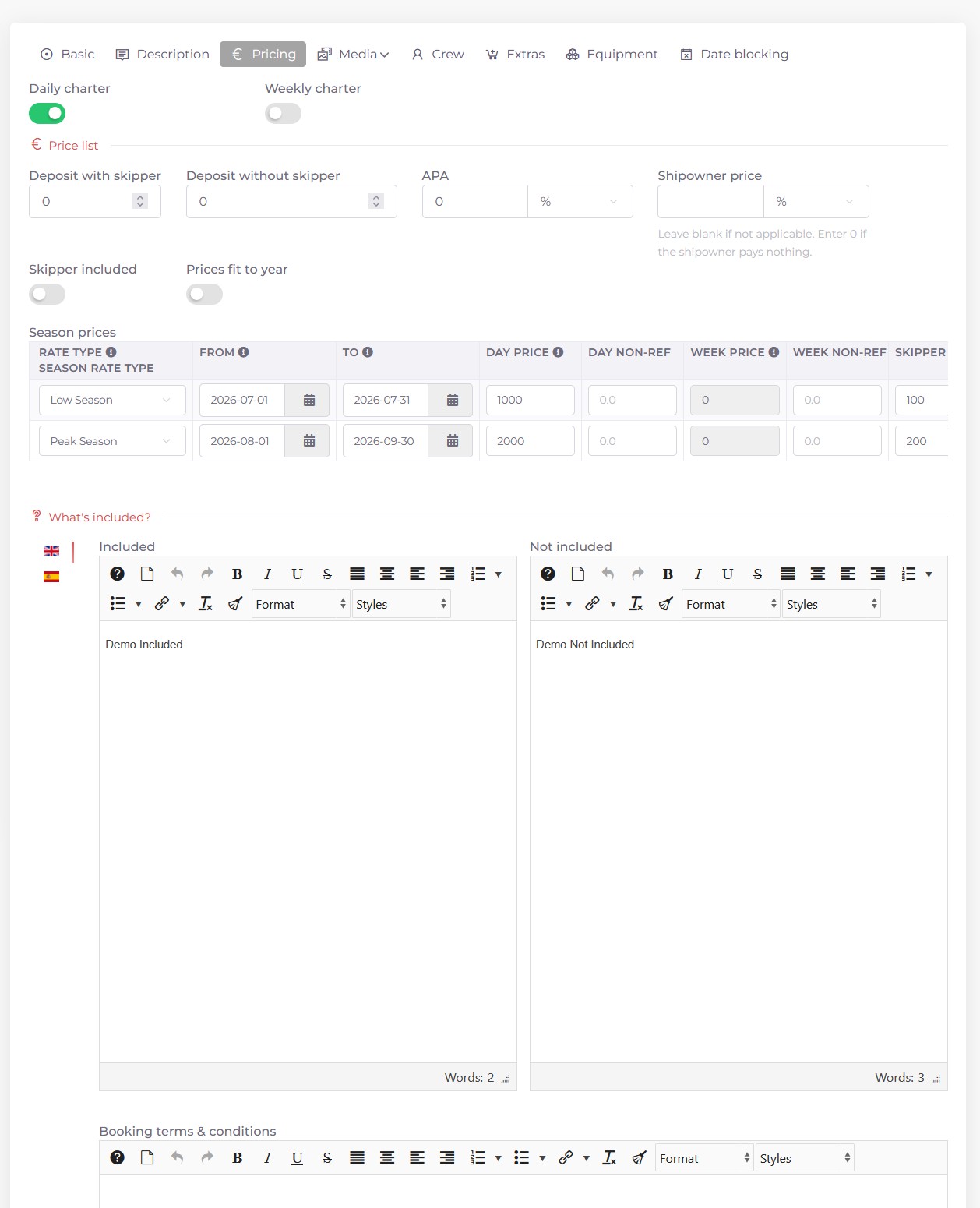Click the Shipowner price input field
Viewport: 980px width, 1208px height.
coord(710,202)
